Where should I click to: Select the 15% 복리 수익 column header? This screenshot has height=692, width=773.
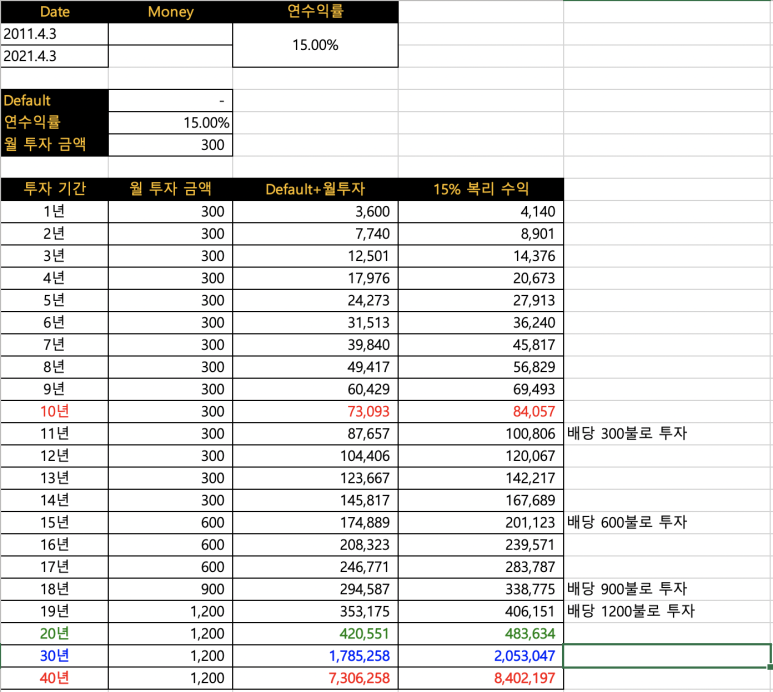481,189
